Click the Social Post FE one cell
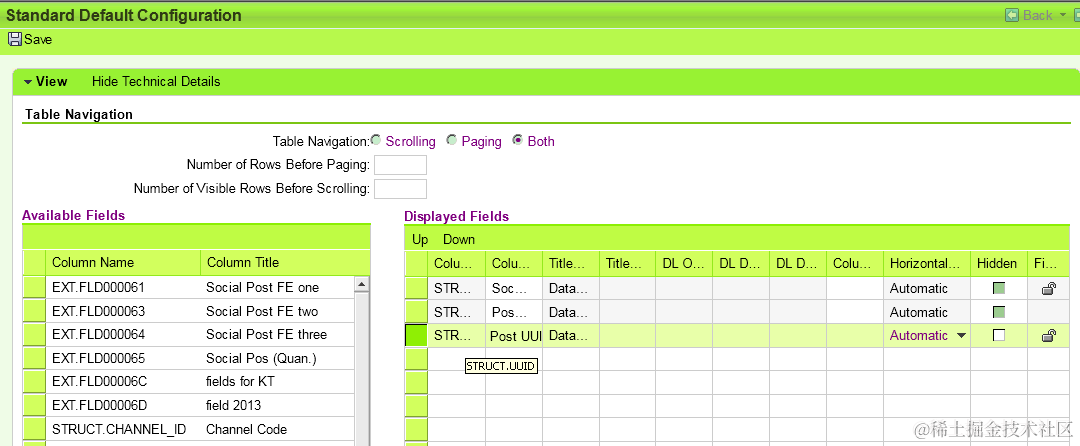Image resolution: width=1080 pixels, height=446 pixels. [278, 288]
